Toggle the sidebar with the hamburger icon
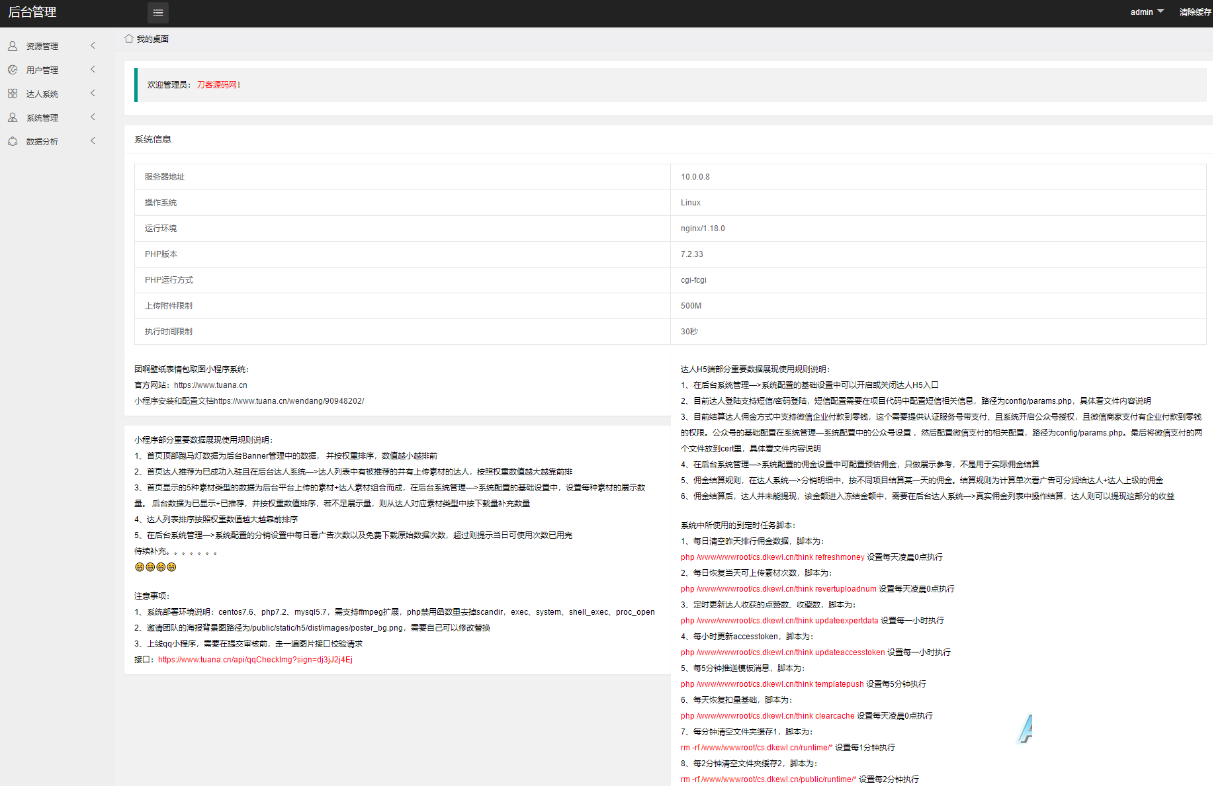The height and width of the screenshot is (786, 1213). (159, 13)
